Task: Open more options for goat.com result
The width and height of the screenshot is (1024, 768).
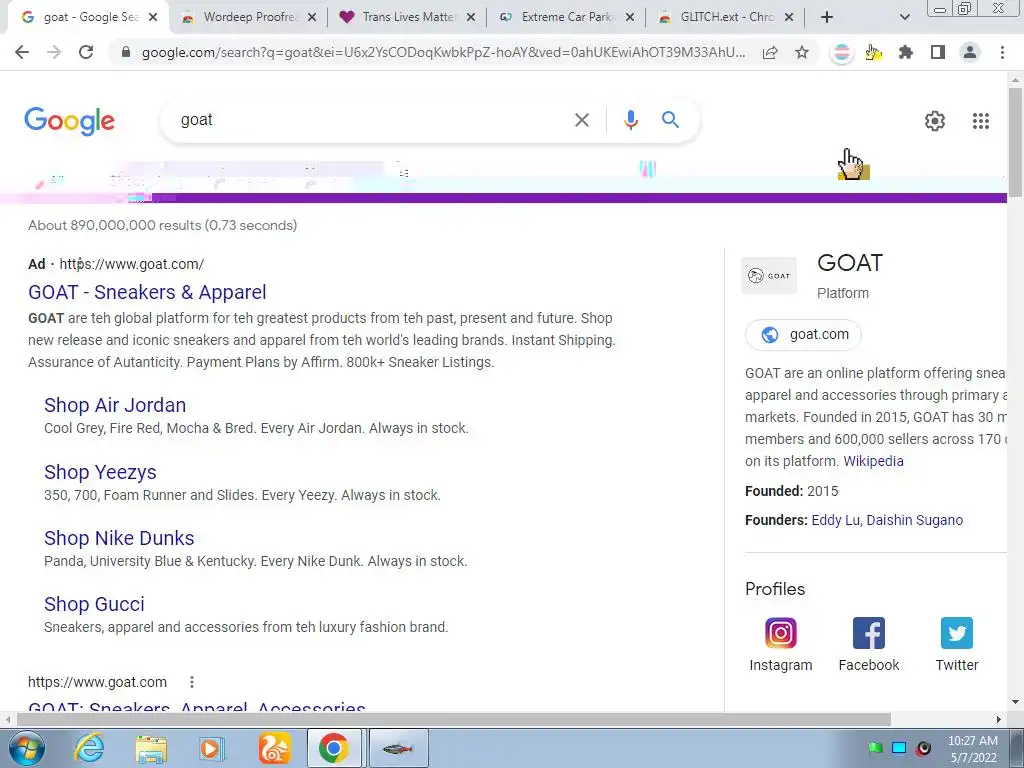Action: [191, 682]
